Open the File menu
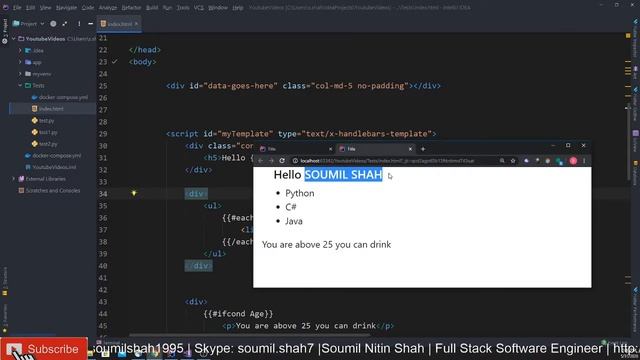This screenshot has width=640, height=360. (x=17, y=7)
